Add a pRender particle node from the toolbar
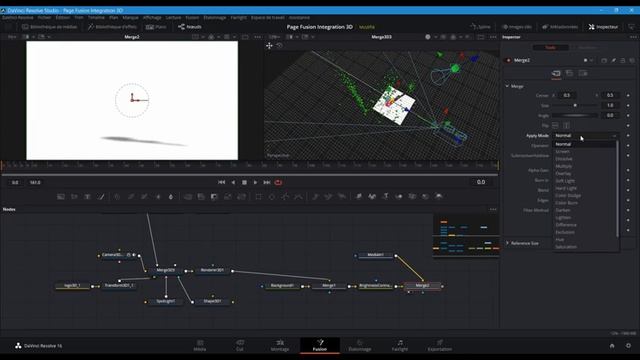This screenshot has height=360, width=640. (342, 197)
